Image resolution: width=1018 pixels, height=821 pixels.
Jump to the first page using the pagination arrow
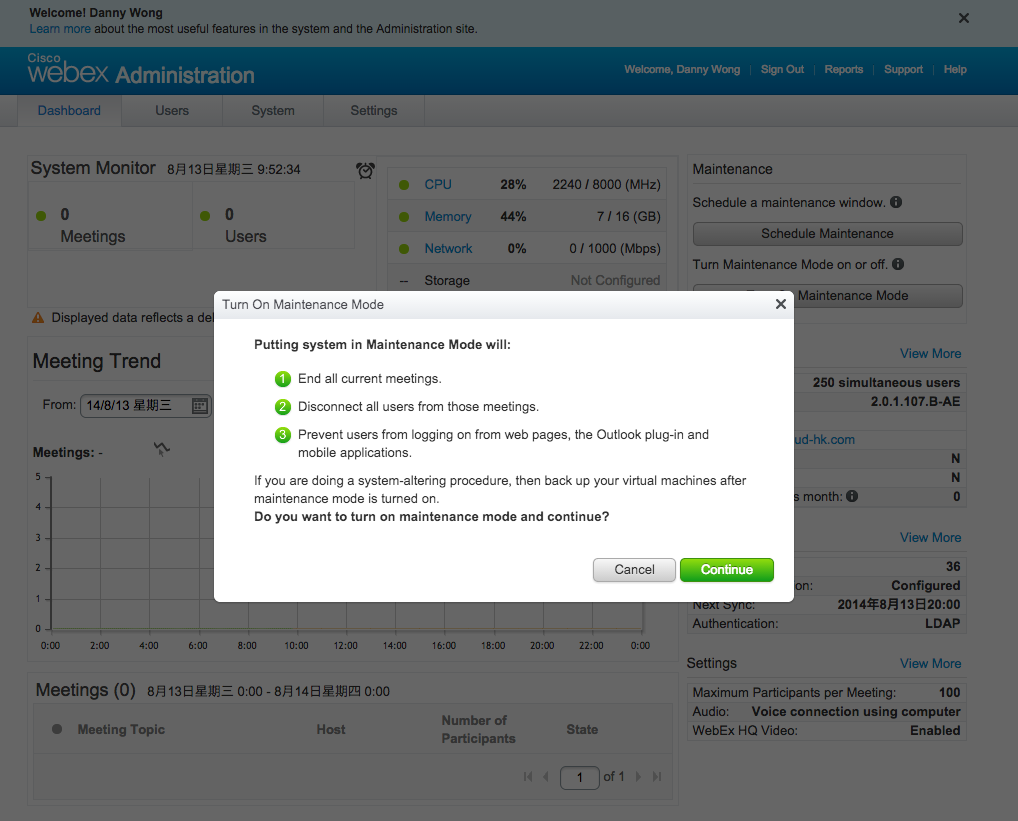[x=527, y=777]
